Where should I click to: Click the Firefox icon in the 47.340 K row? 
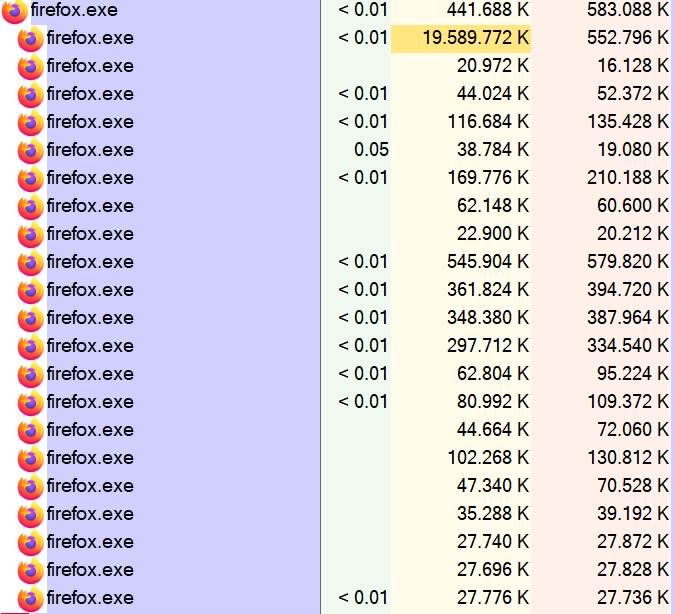(31, 486)
